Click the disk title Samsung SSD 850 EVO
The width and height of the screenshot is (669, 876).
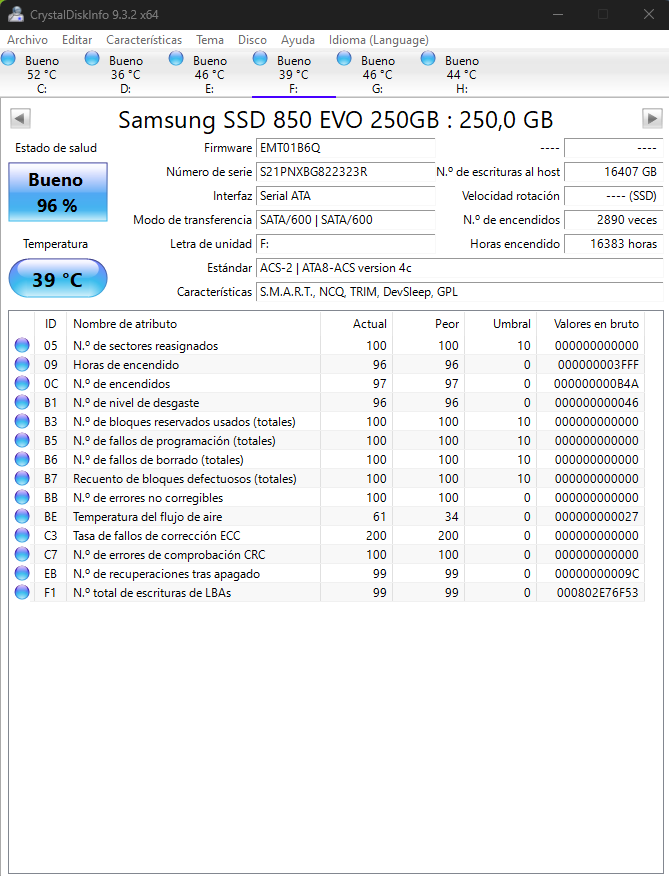(335, 120)
